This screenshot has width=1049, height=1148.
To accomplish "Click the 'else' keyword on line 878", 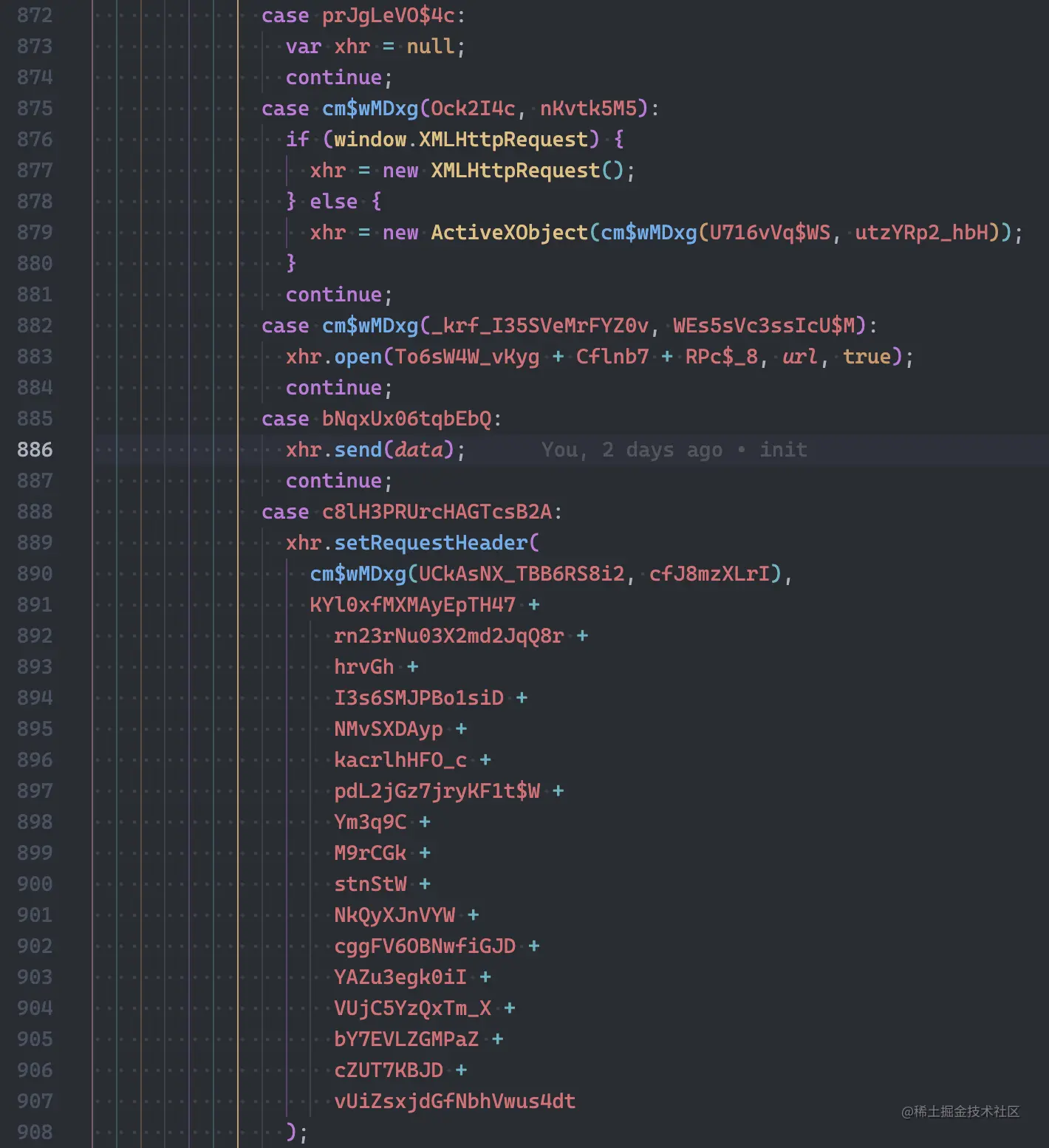I will coord(334,202).
